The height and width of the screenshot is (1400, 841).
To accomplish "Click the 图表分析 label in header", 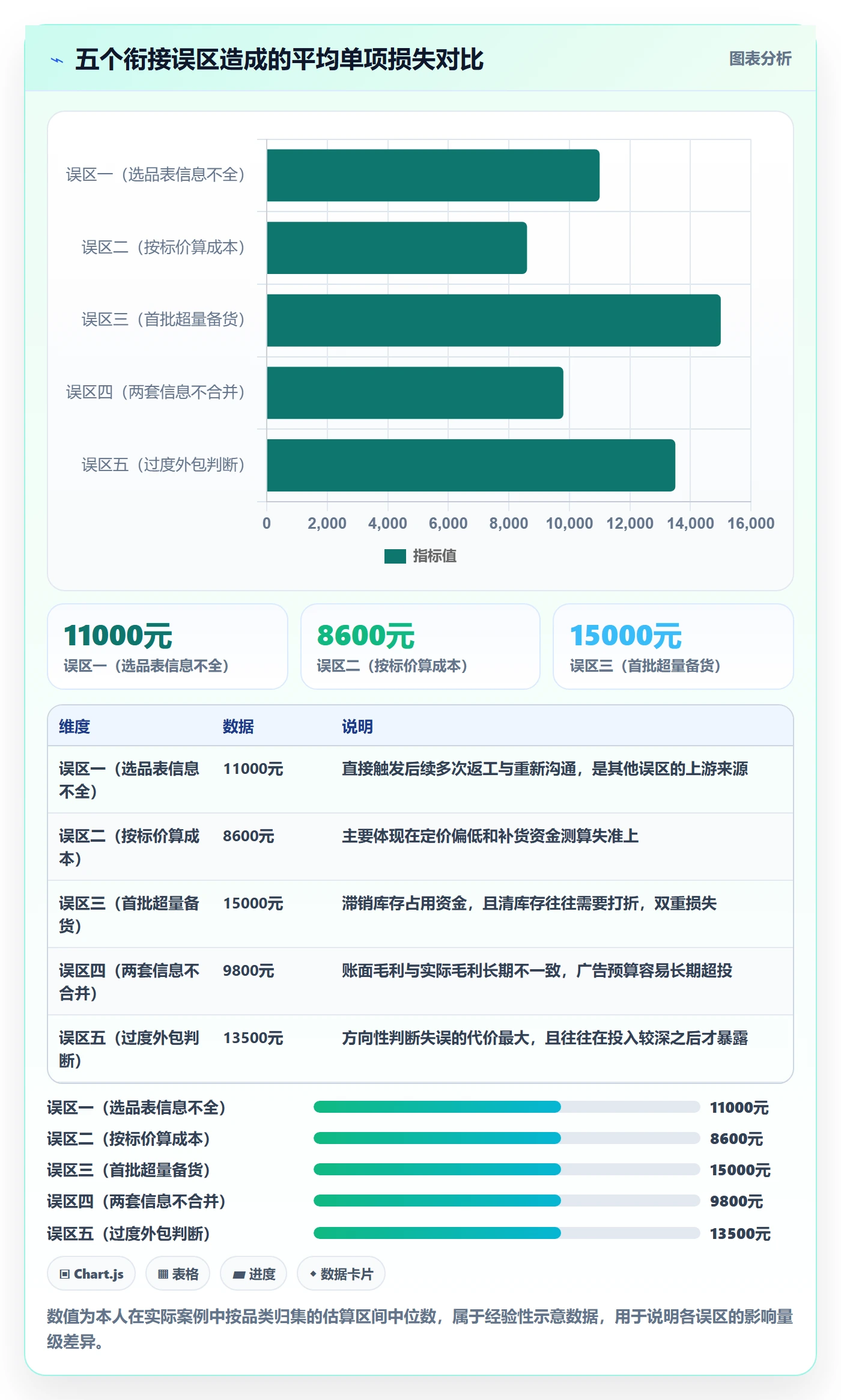I will tap(760, 59).
